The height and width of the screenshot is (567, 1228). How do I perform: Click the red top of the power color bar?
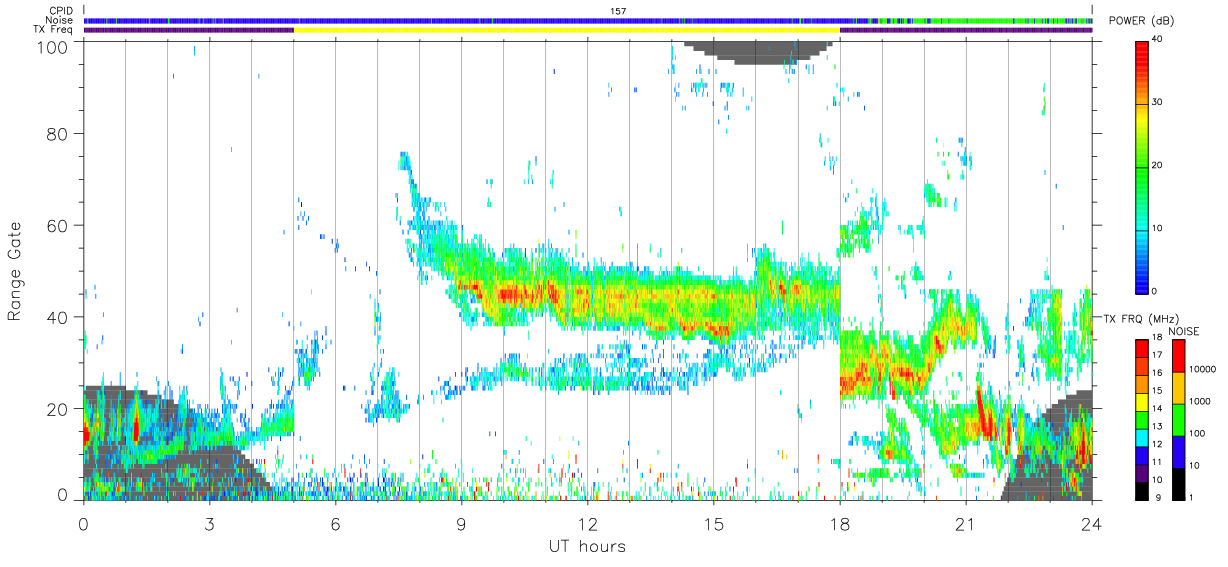coord(1141,55)
